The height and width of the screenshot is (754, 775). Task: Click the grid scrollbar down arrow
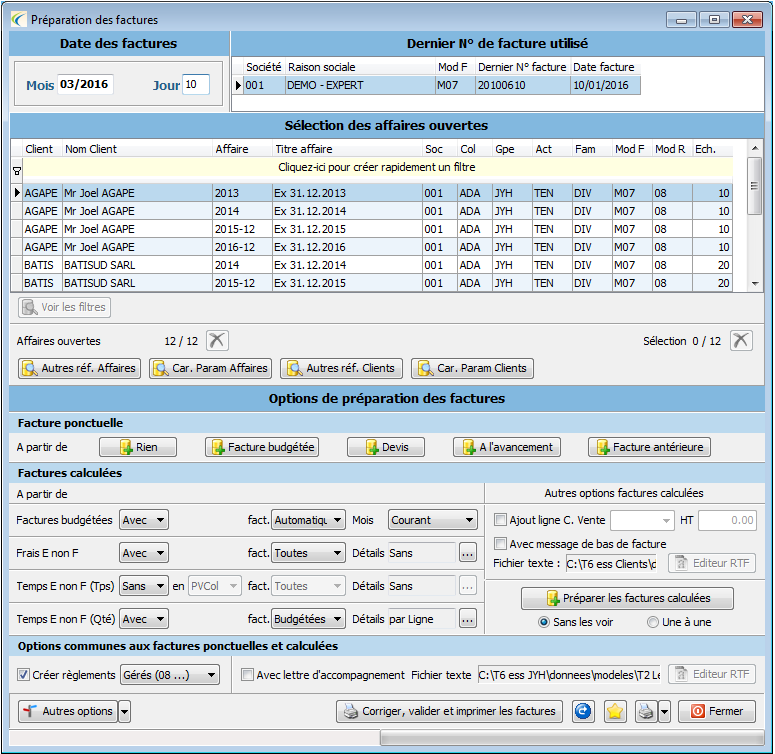point(755,284)
